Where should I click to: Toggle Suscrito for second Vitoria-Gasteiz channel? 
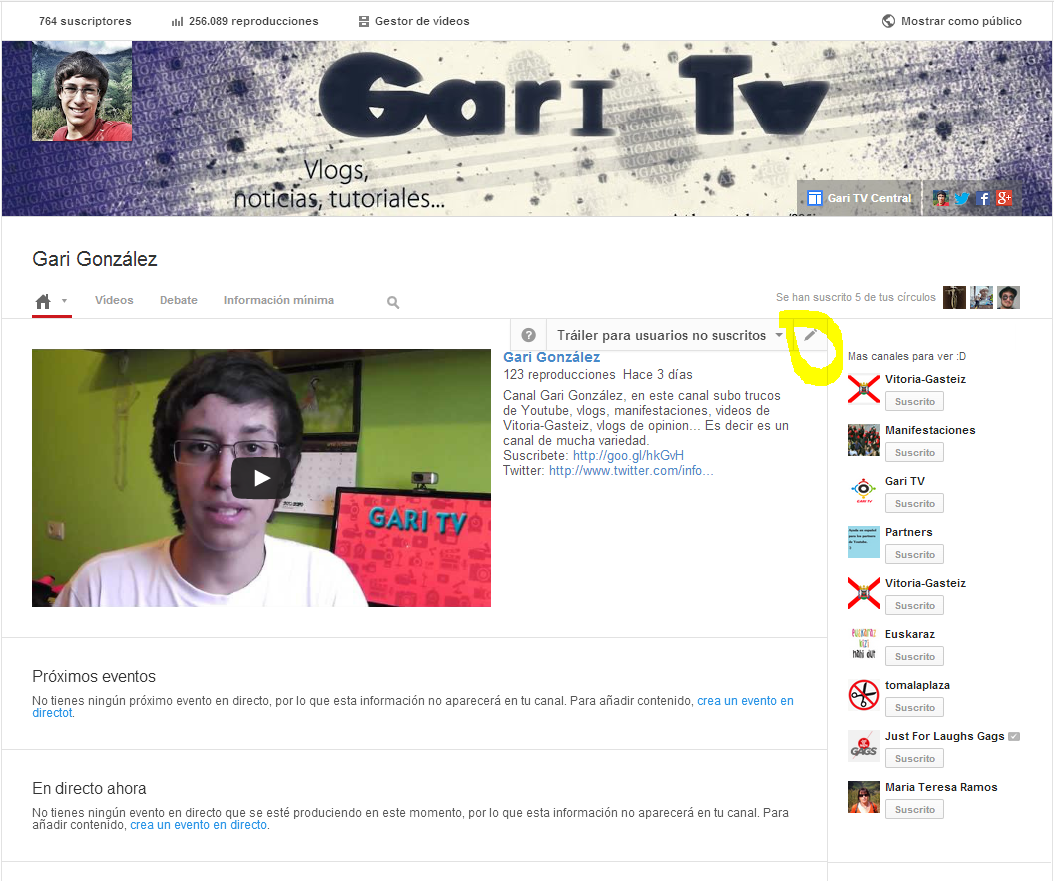click(915, 605)
